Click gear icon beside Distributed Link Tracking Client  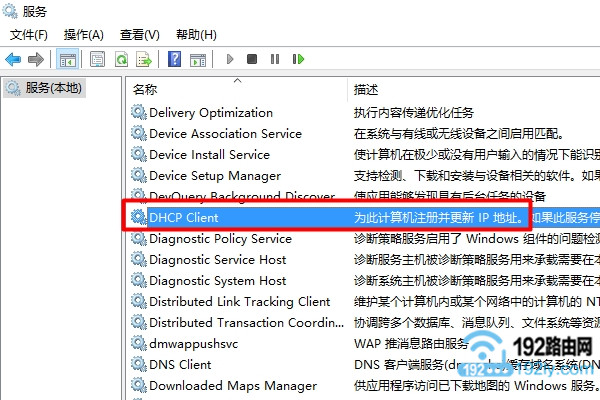pyautogui.click(x=139, y=301)
